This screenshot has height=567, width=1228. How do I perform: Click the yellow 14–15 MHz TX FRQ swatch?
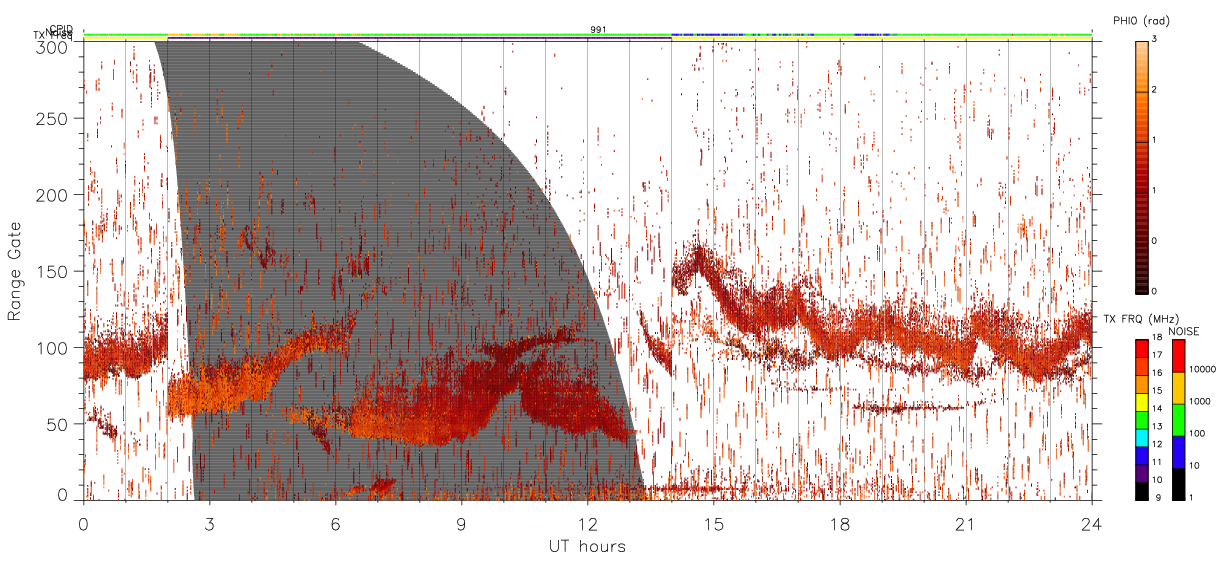pos(1142,402)
